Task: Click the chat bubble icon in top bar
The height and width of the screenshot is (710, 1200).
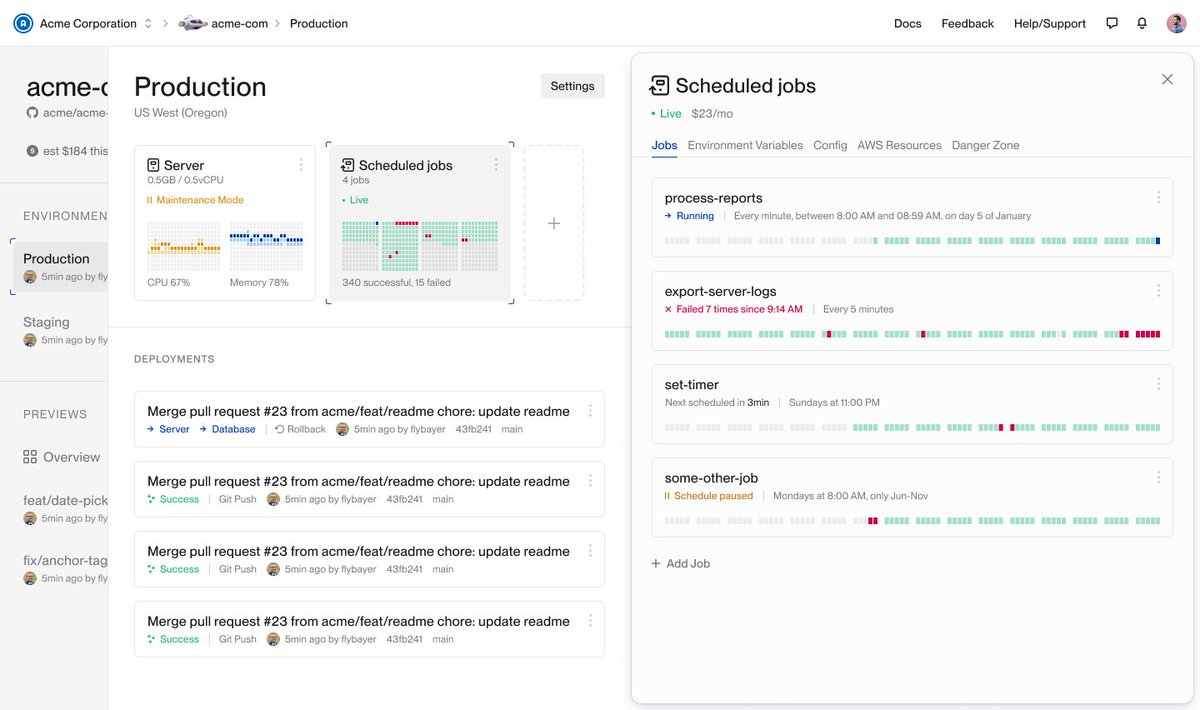Action: 1112,22
